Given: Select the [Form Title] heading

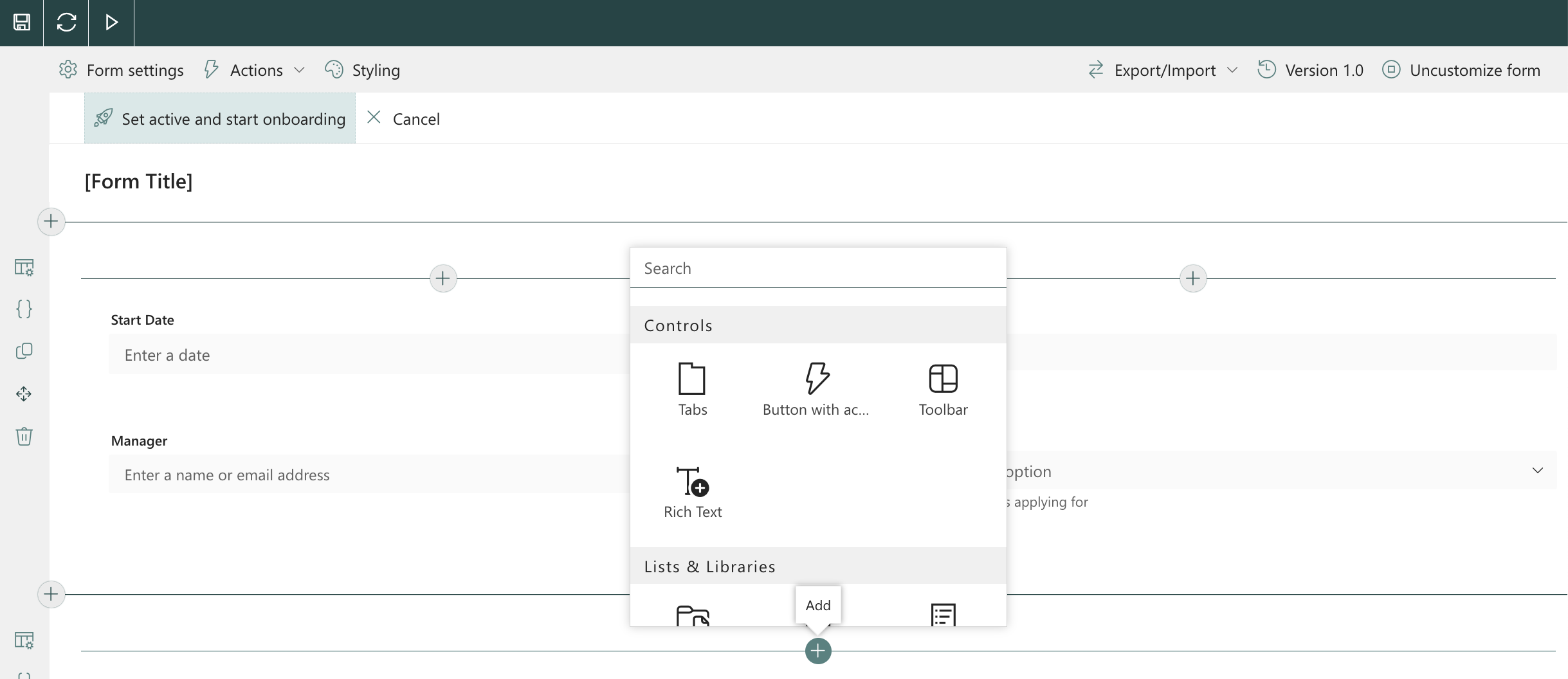Looking at the screenshot, I should (138, 181).
